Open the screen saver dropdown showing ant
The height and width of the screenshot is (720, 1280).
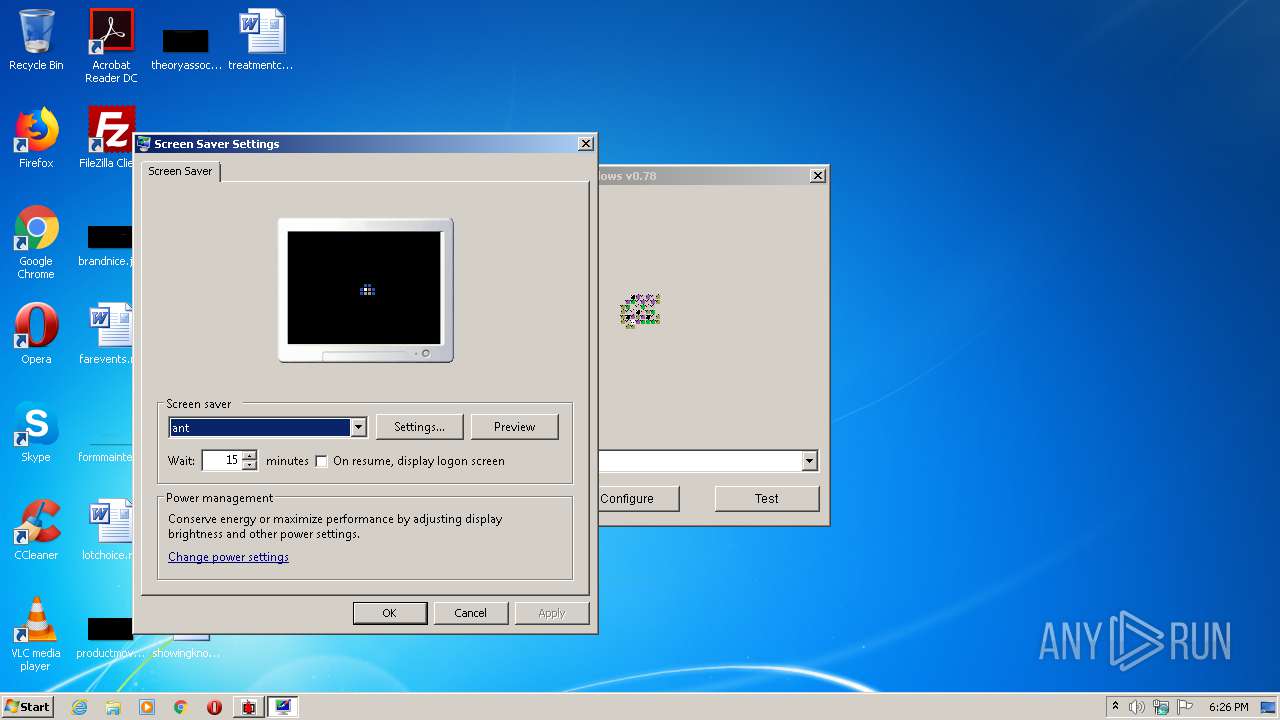pos(268,427)
